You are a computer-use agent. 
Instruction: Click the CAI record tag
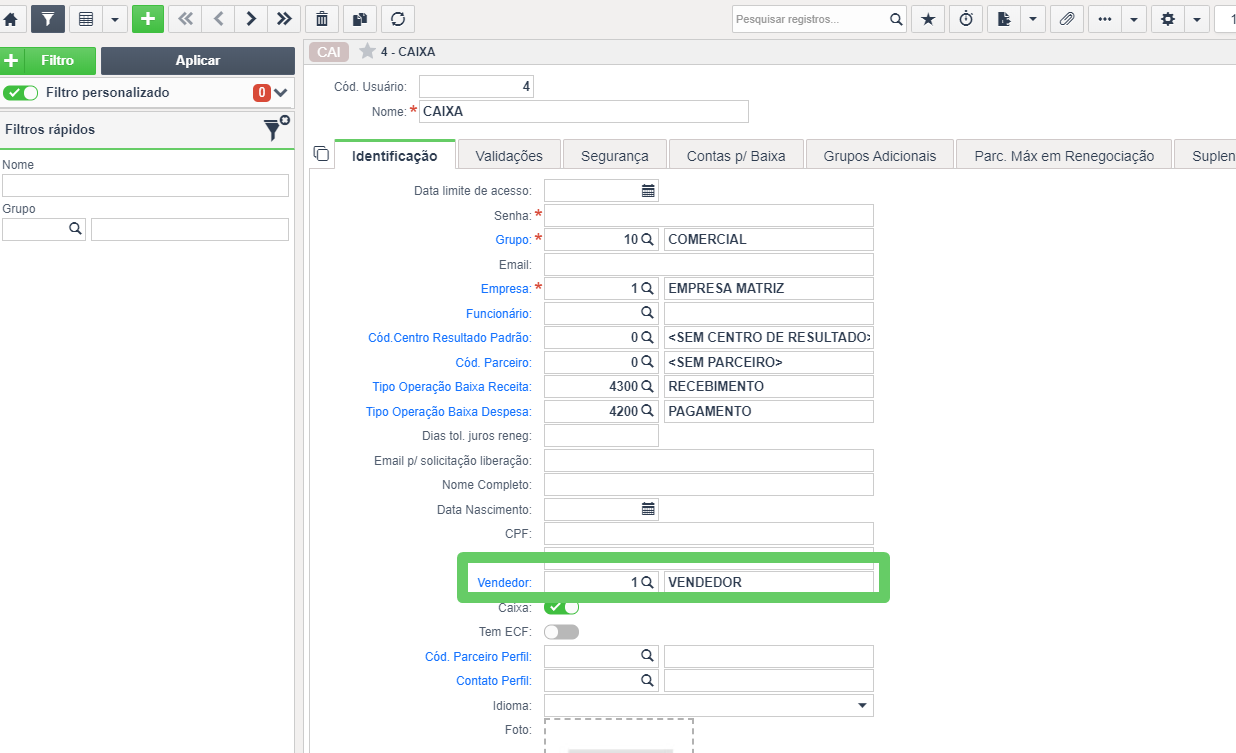[328, 52]
